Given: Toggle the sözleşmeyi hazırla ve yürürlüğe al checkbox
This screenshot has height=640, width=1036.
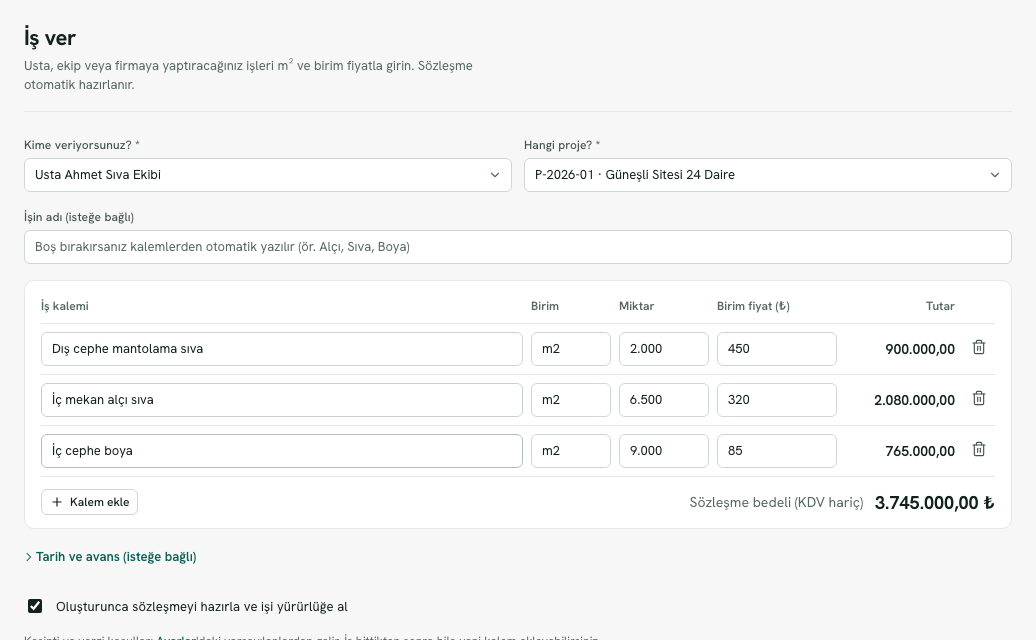Looking at the screenshot, I should click(x=35, y=606).
